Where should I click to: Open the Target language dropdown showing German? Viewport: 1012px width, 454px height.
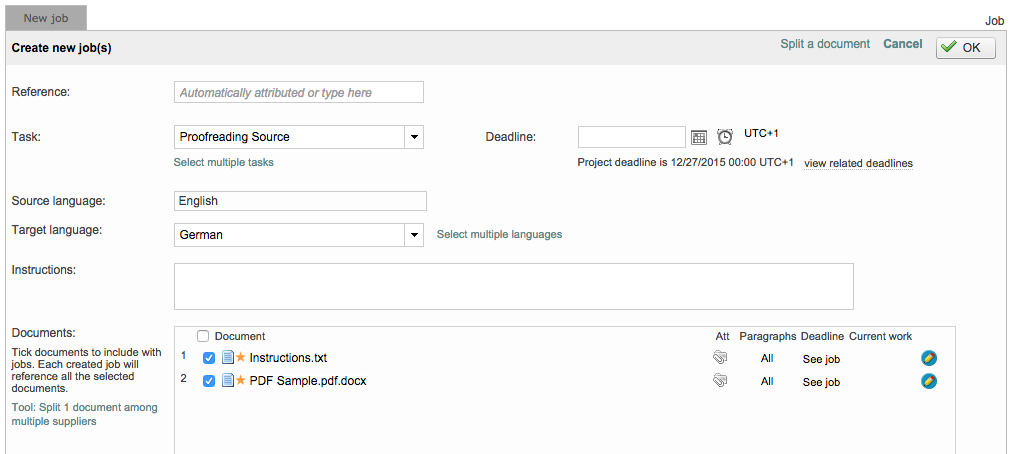414,235
